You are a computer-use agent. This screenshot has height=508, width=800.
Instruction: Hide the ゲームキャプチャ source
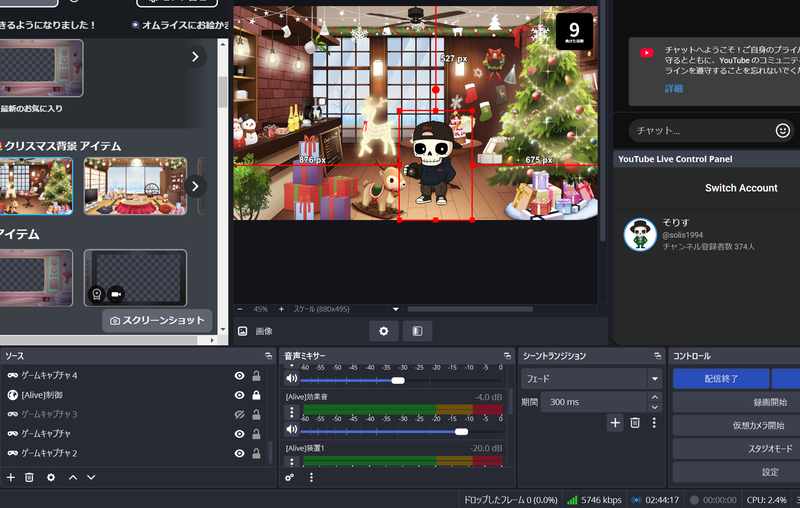click(x=239, y=434)
